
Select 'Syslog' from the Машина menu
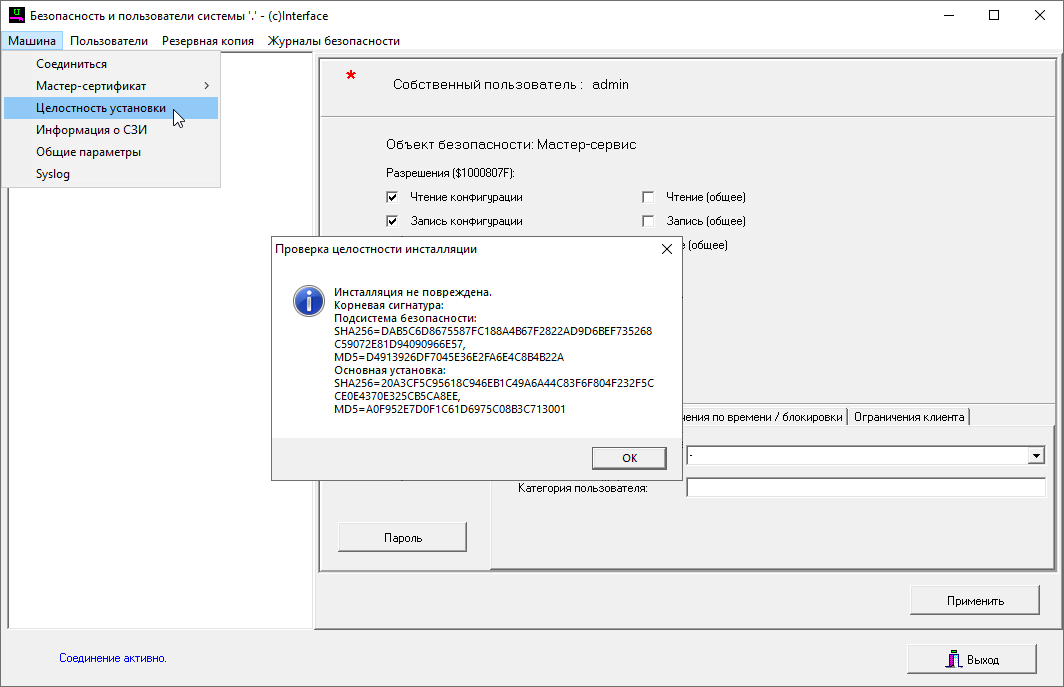pyautogui.click(x=53, y=174)
